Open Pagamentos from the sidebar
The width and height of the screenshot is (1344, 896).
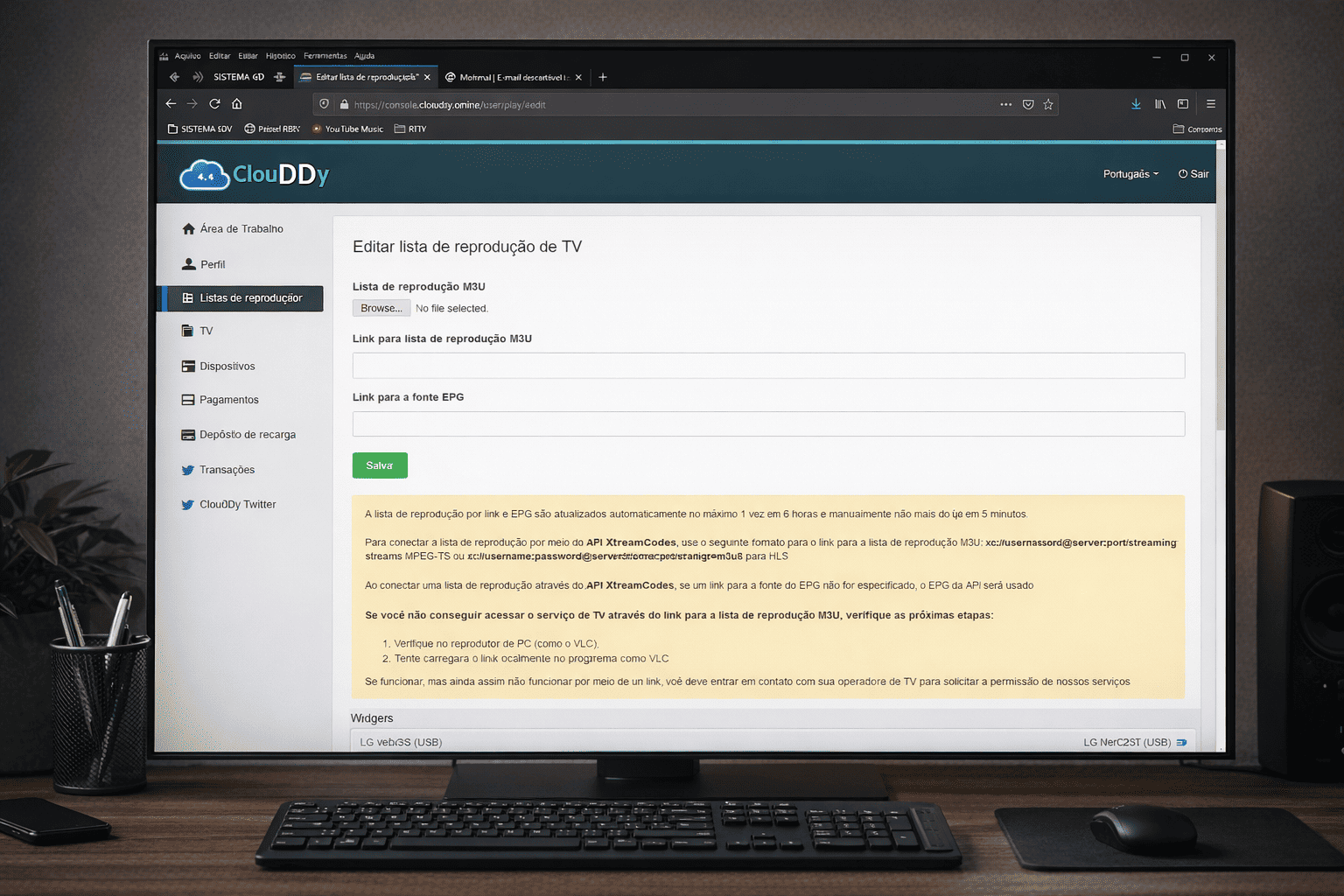[x=228, y=400]
